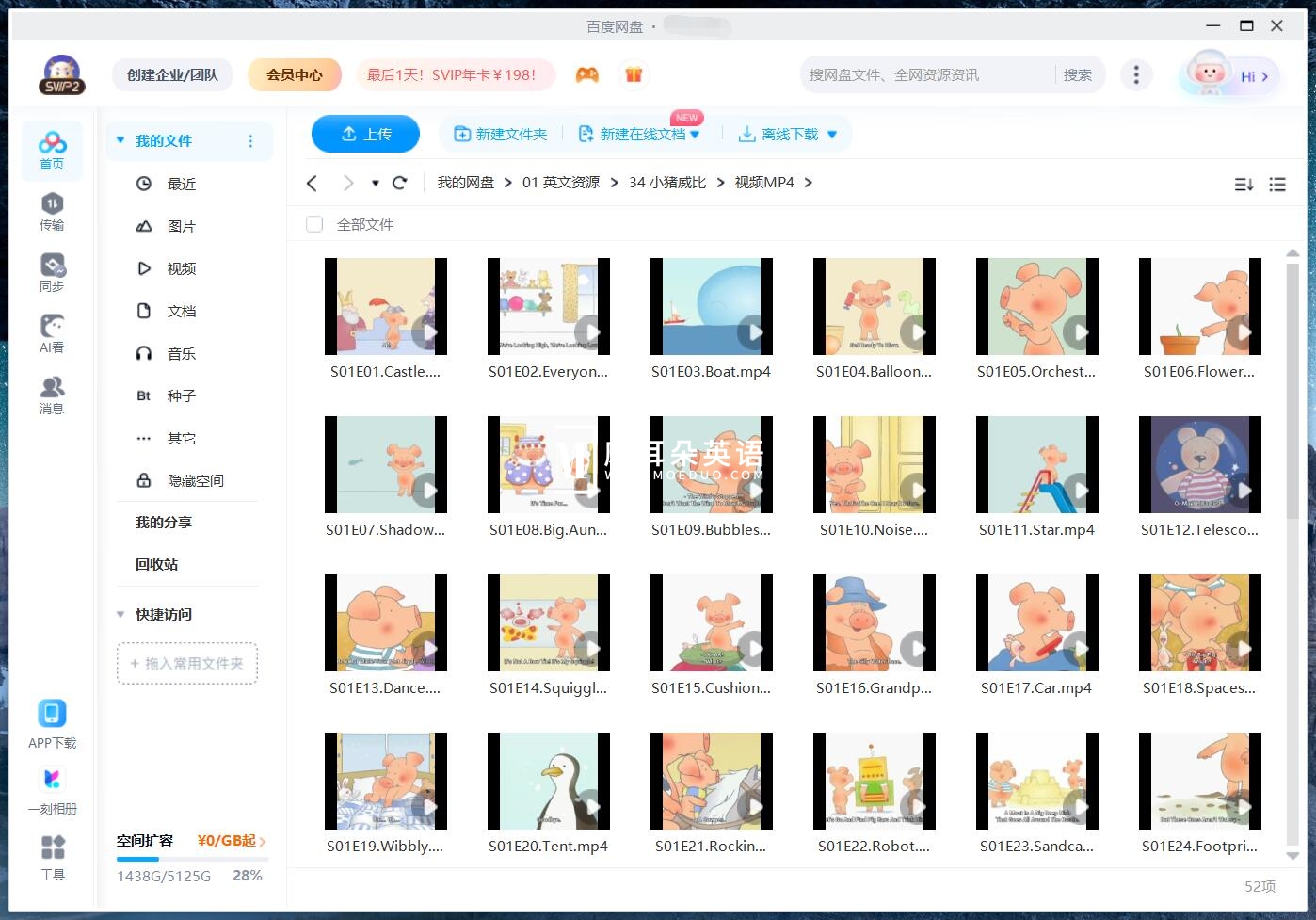
Task: Play the S01E20.Tent.mp4 video thumbnail
Action: pos(549,781)
